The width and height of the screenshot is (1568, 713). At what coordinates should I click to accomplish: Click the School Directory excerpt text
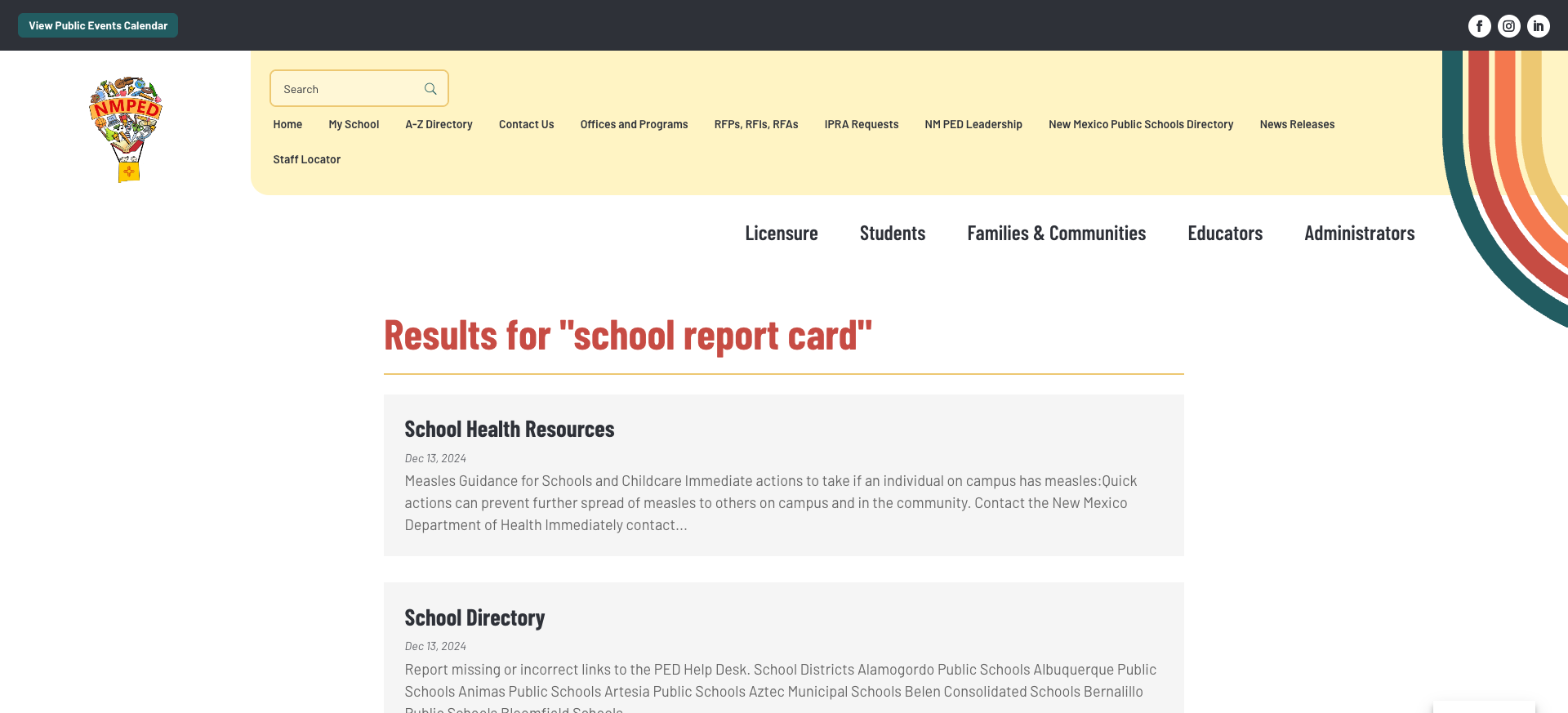pos(781,686)
